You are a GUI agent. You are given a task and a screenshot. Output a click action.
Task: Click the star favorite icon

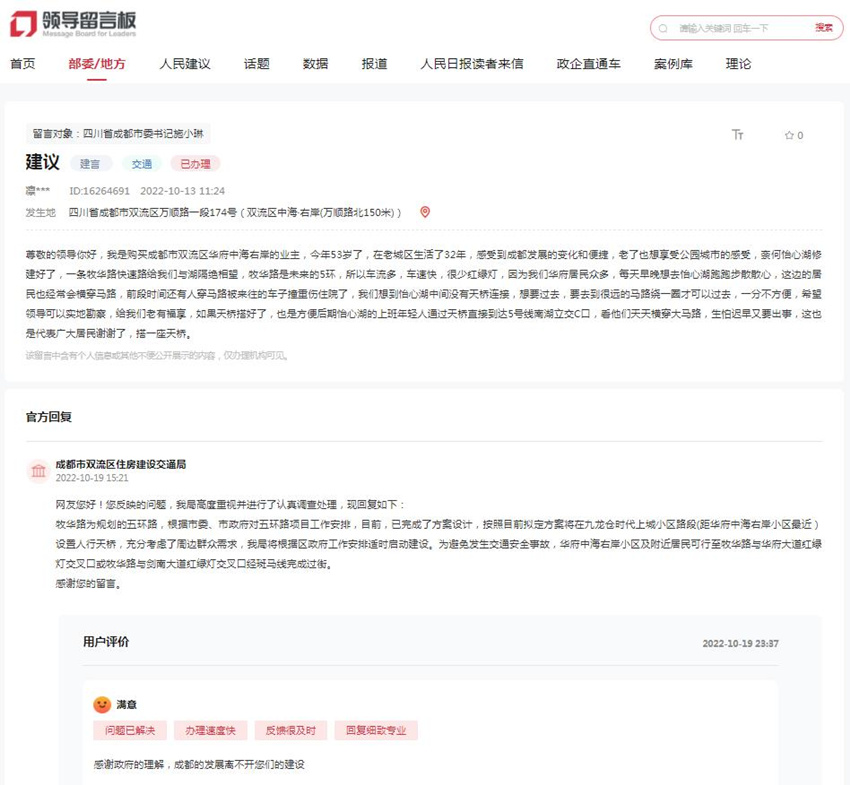coord(788,135)
